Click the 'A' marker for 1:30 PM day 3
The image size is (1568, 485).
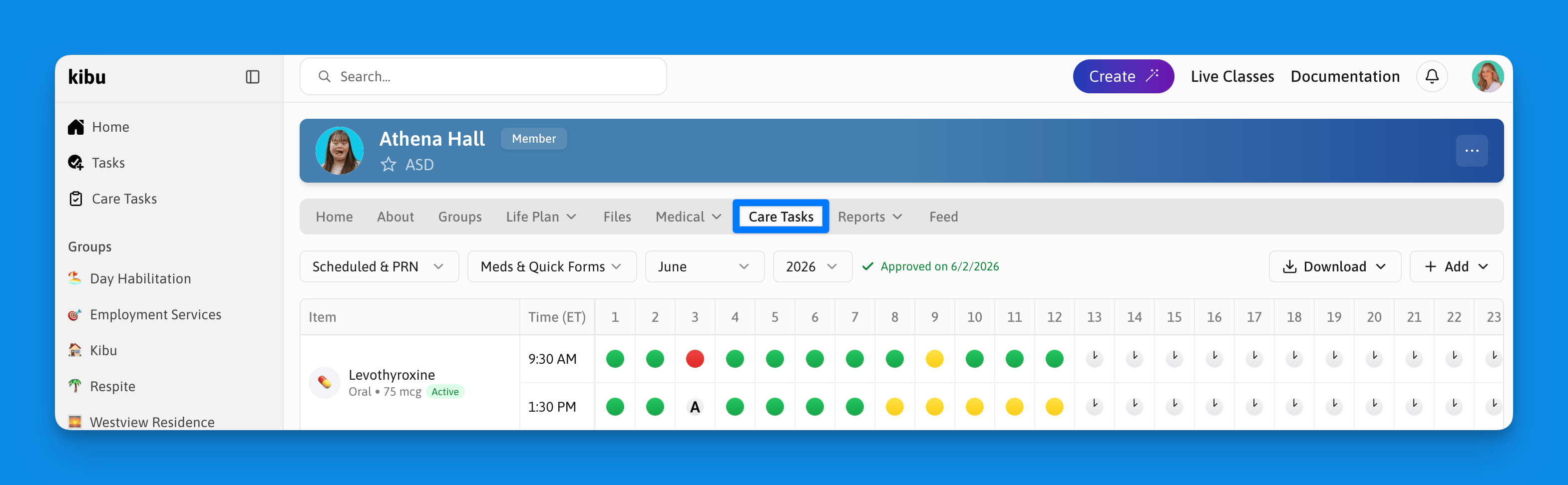(x=695, y=407)
